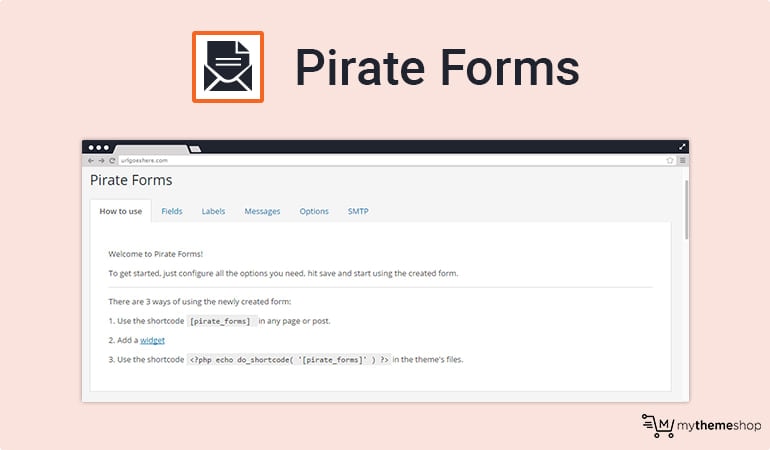This screenshot has width=770, height=450.
Task: Select the How to use tab
Action: [x=121, y=211]
